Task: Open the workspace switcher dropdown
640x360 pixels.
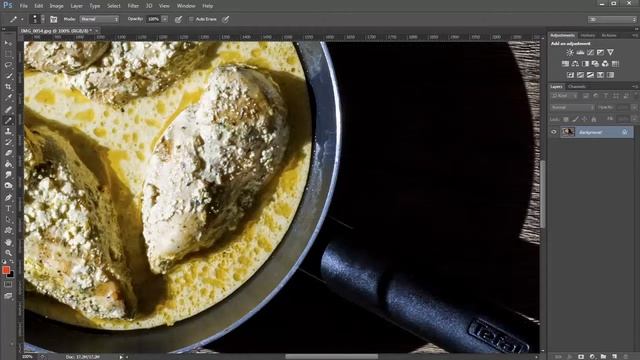Action: click(x=612, y=19)
